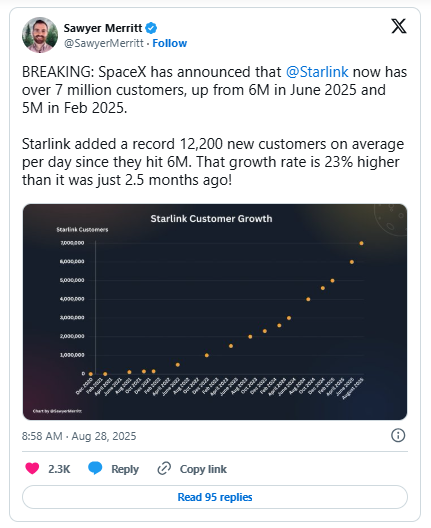Open Sawyer Merritt's profile picture

coord(40,35)
